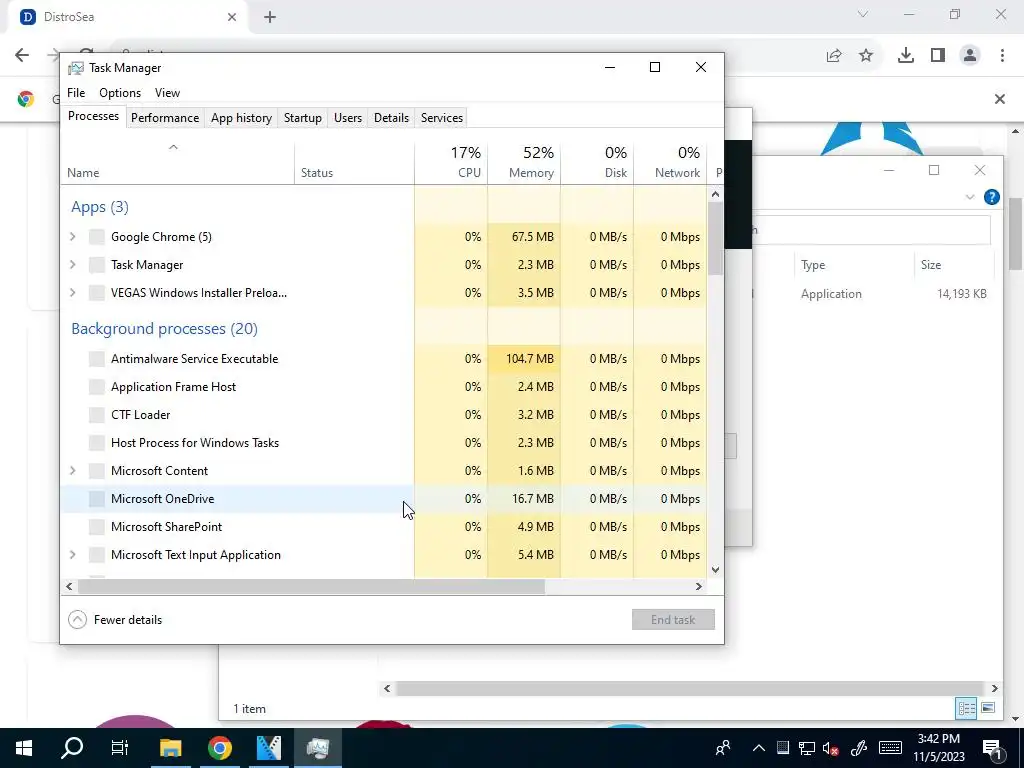Open Chrome tab search dropdown
1024x768 pixels.
[x=863, y=14]
